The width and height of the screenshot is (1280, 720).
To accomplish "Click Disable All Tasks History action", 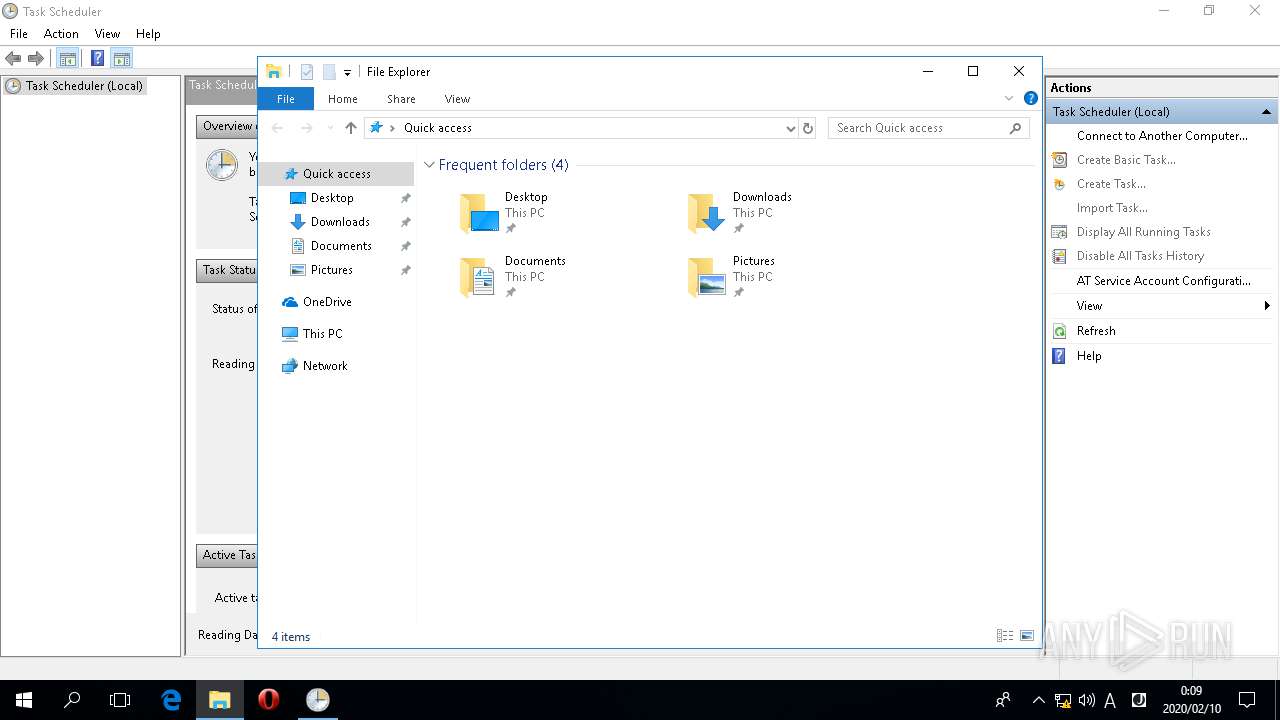I will point(1140,256).
